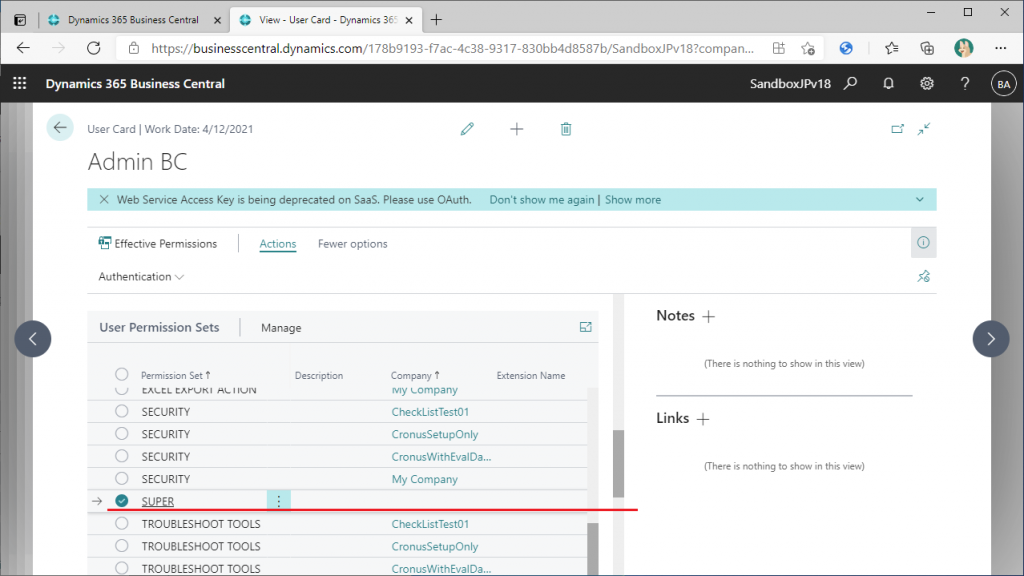Viewport: 1024px width, 576px height.
Task: Open Effective Permissions
Action: click(157, 244)
